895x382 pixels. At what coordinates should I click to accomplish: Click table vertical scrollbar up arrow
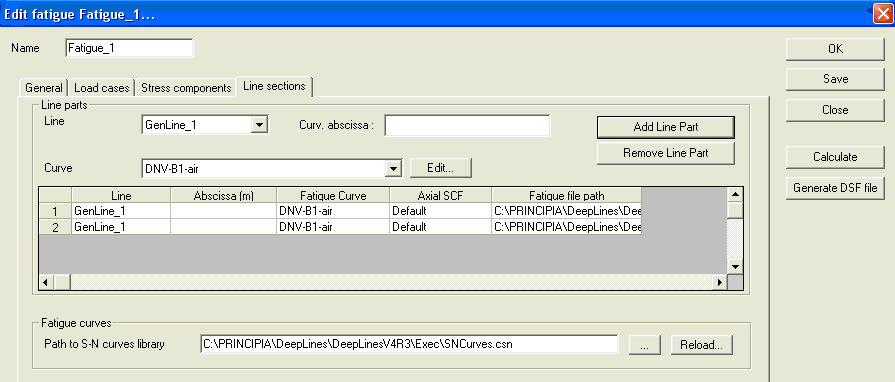(735, 195)
